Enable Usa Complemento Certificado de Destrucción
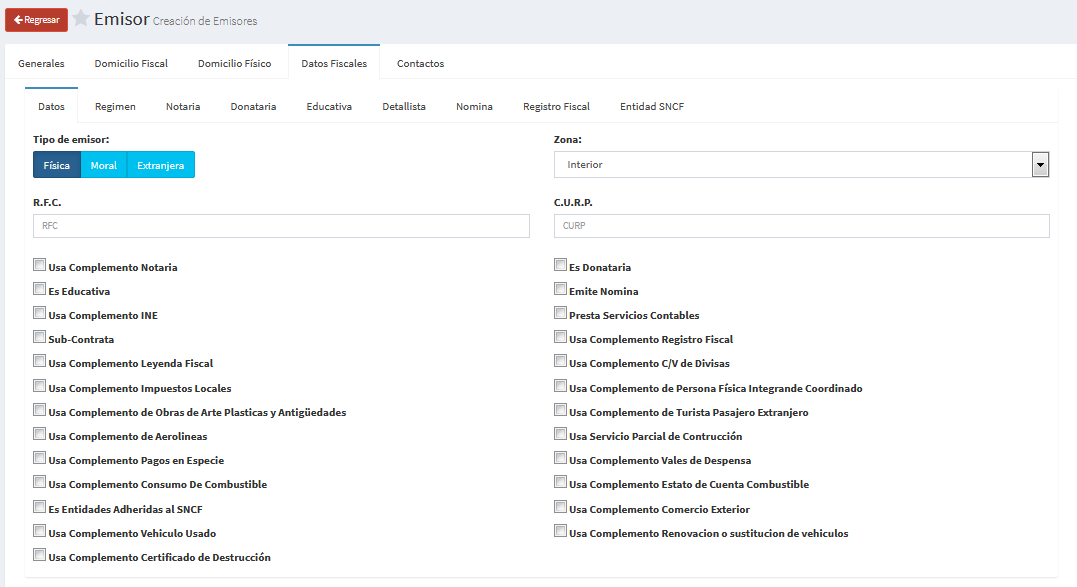This screenshot has height=587, width=1077. [x=40, y=556]
